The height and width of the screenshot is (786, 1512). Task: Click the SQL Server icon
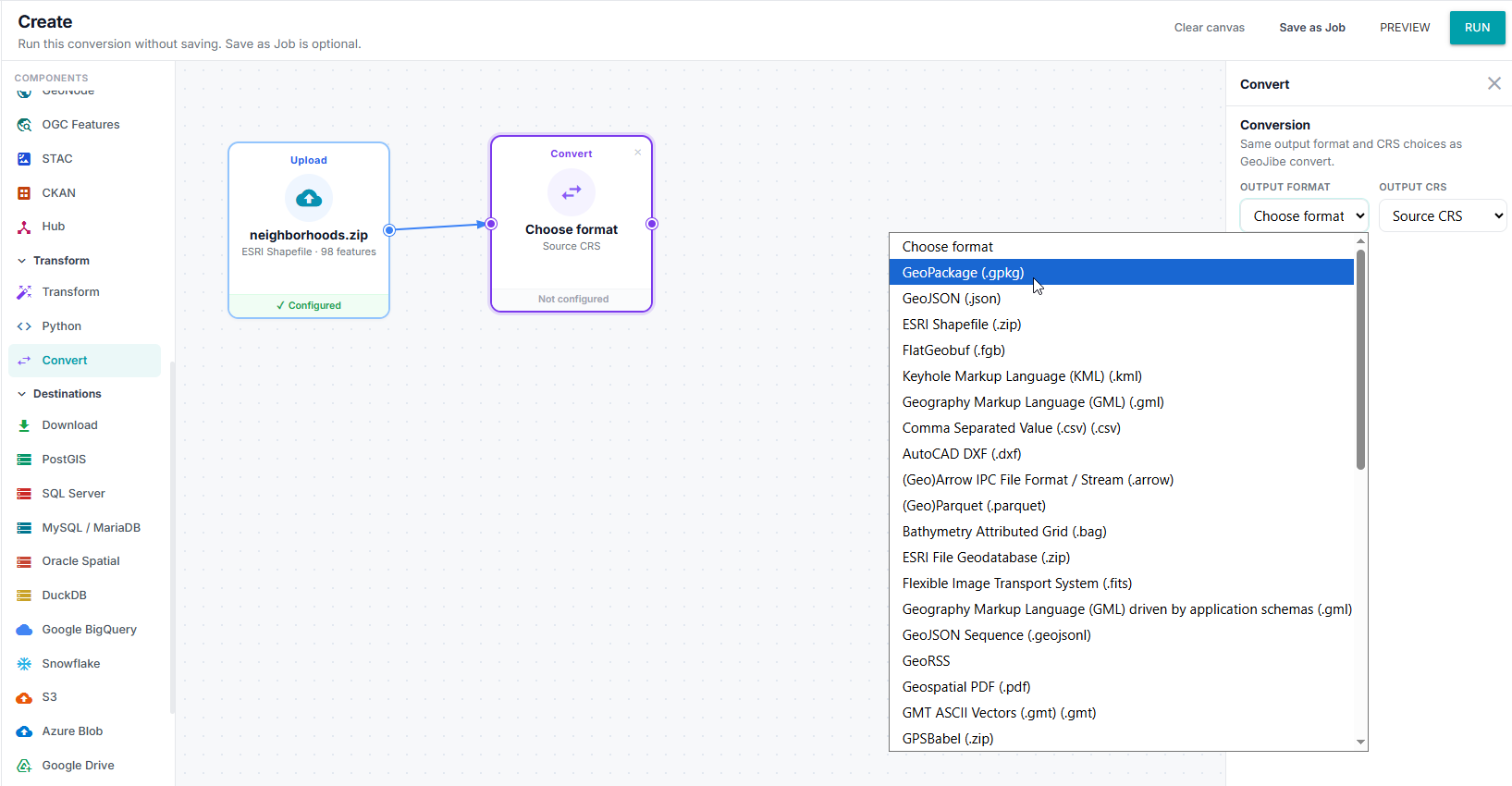click(24, 494)
